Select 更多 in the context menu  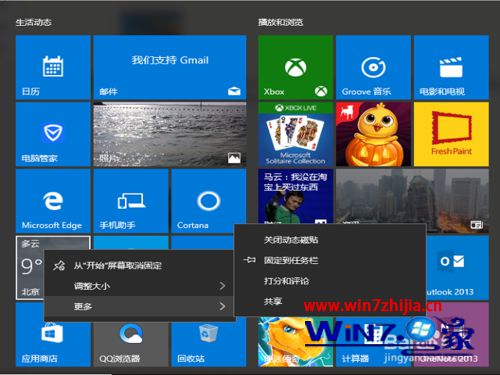(x=139, y=306)
